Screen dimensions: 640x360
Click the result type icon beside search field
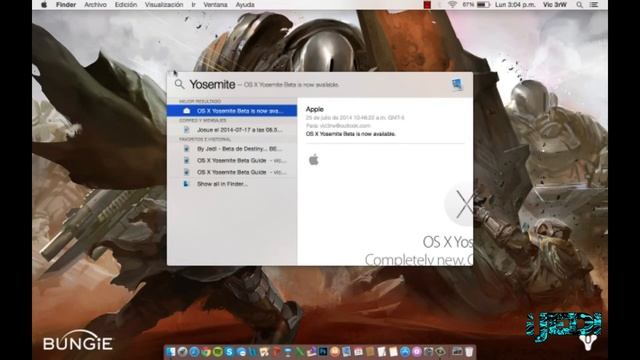click(457, 84)
